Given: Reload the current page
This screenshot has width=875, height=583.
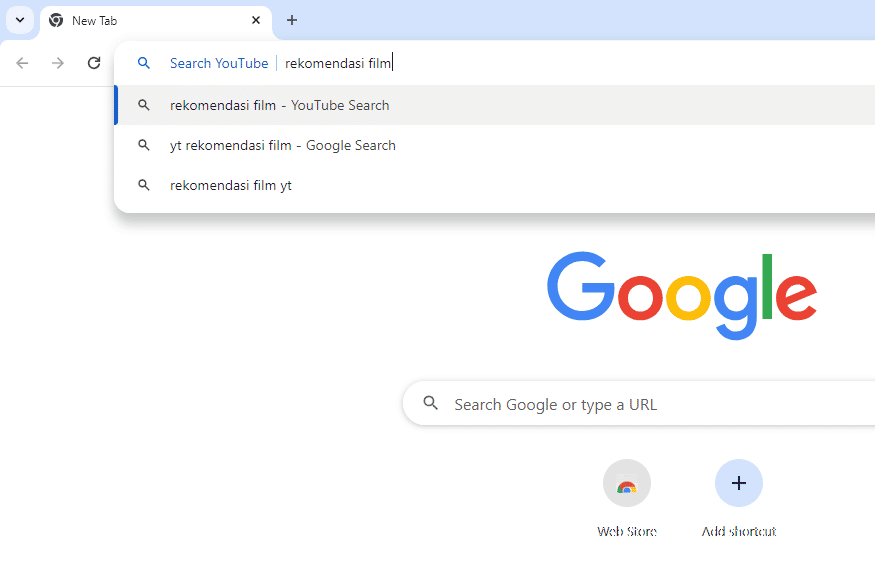Looking at the screenshot, I should coord(94,63).
